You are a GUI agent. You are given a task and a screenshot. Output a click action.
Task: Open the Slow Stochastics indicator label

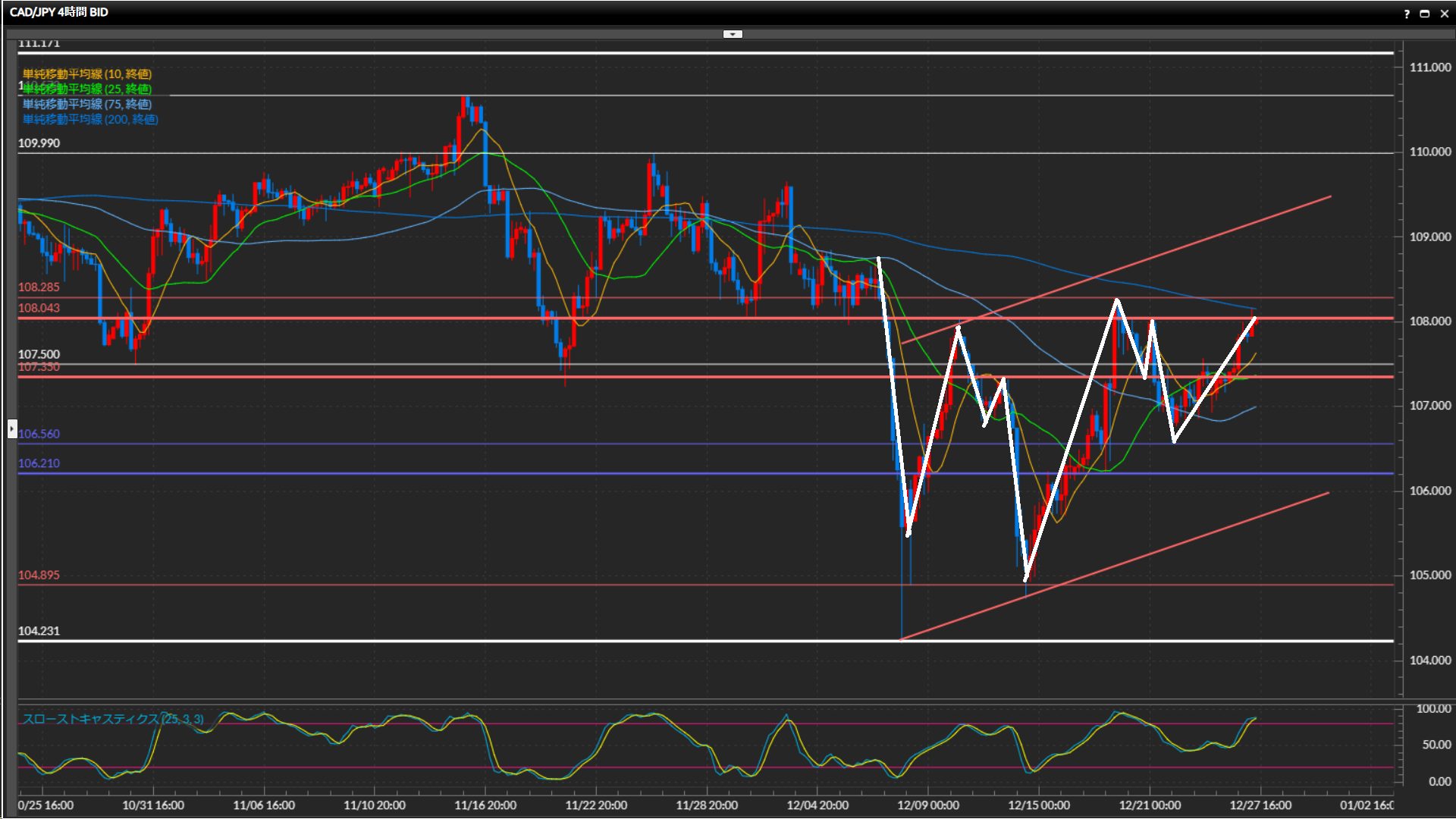click(112, 719)
